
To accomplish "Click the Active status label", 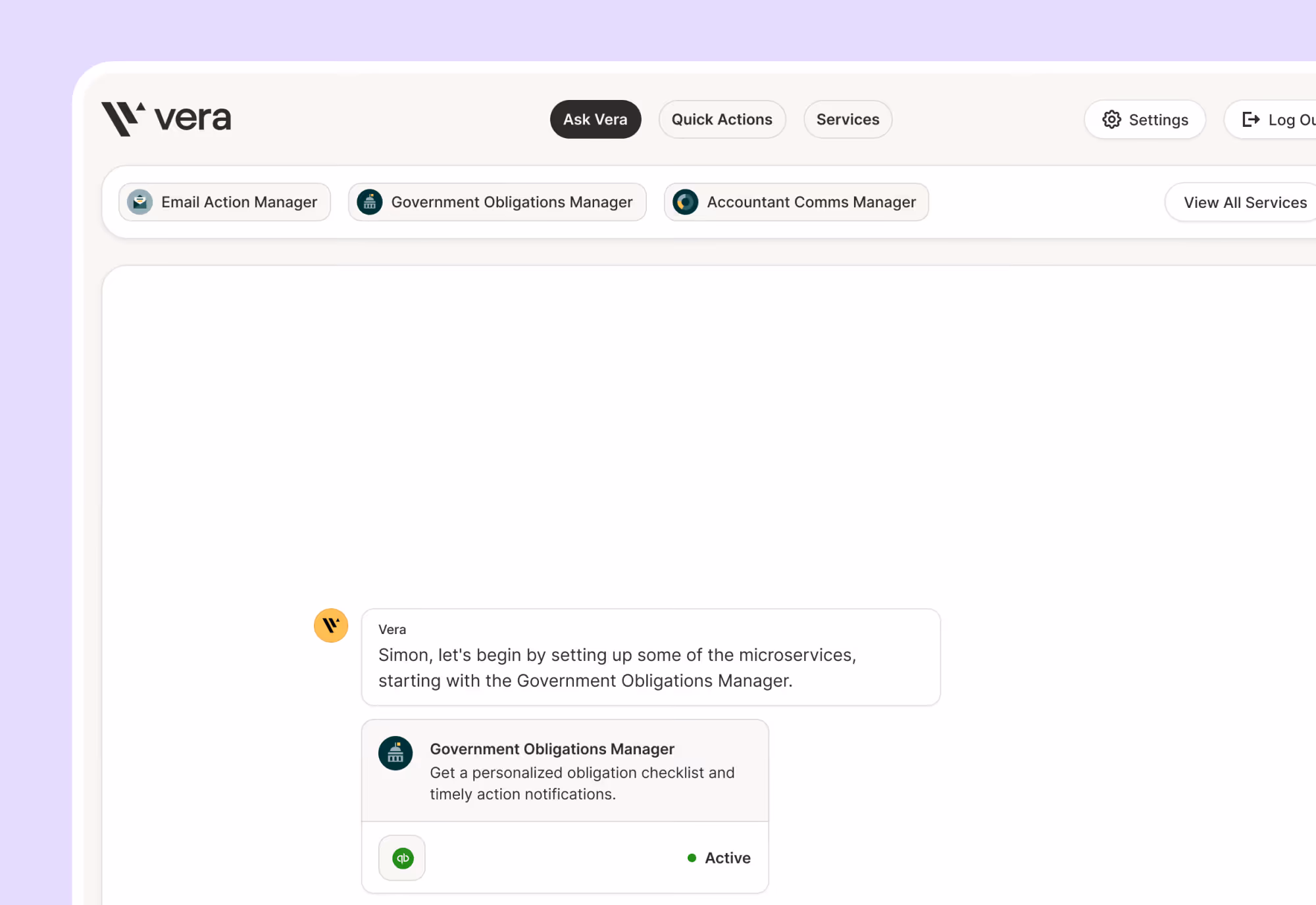I will [x=728, y=858].
